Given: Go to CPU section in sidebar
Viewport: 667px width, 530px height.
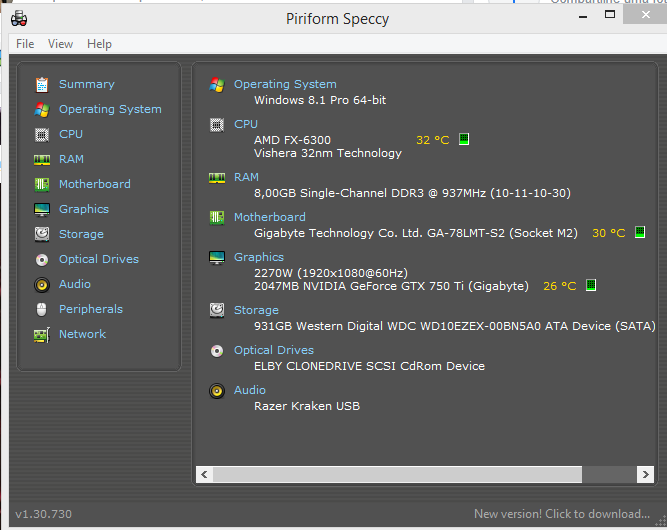Looking at the screenshot, I should (x=71, y=134).
